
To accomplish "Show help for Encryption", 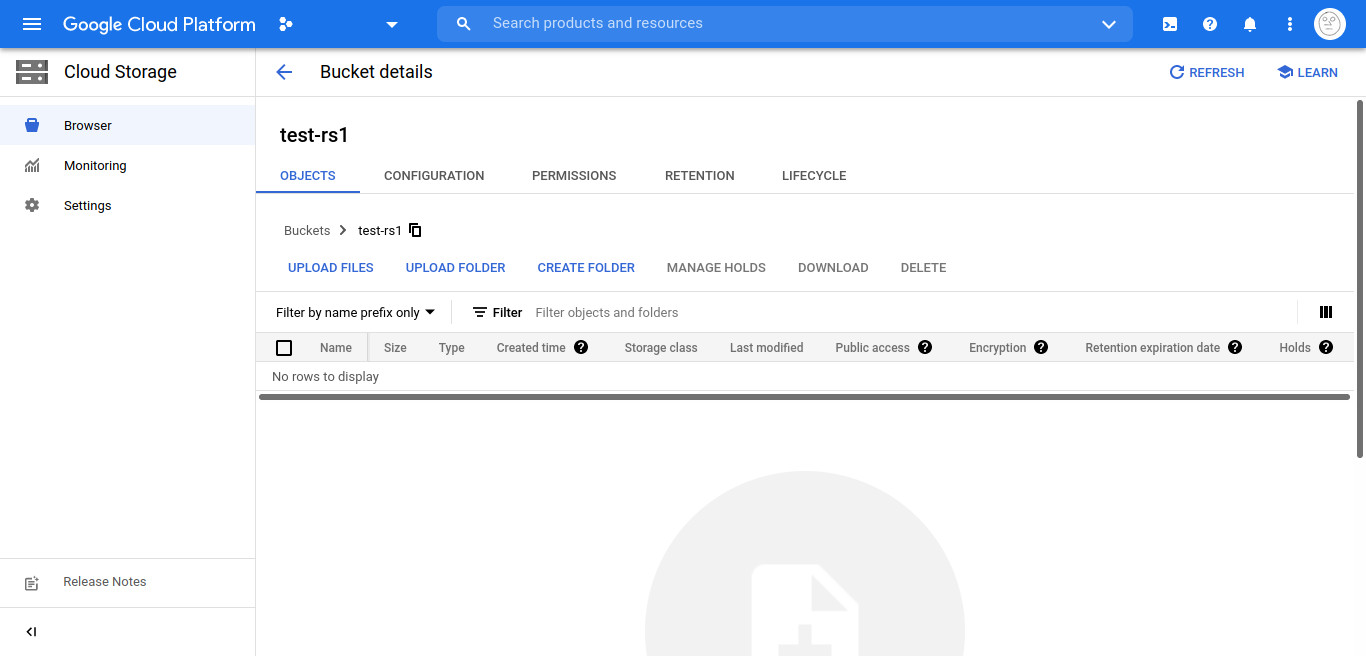I will [1041, 348].
